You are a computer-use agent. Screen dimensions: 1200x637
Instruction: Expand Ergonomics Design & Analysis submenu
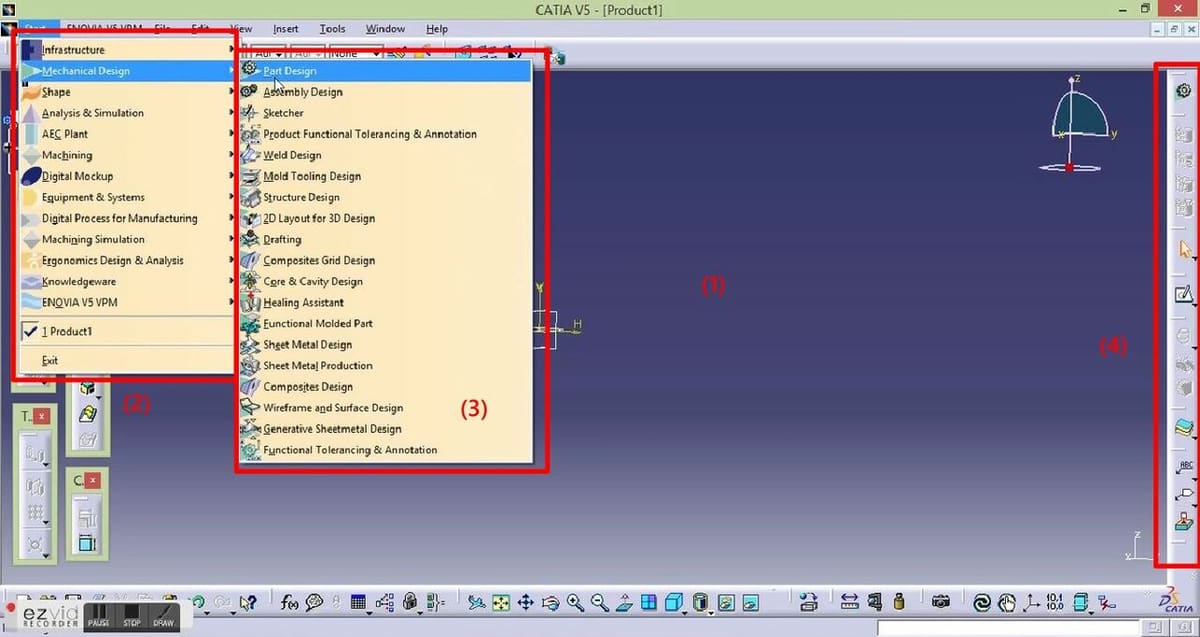click(127, 260)
